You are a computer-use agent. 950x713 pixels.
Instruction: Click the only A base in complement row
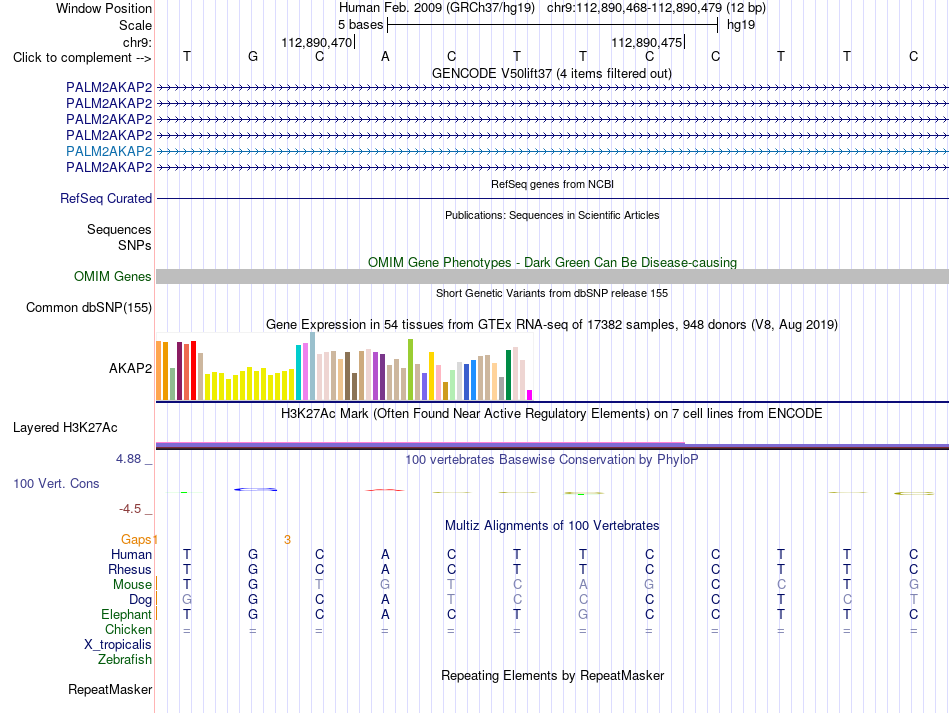tap(385, 57)
